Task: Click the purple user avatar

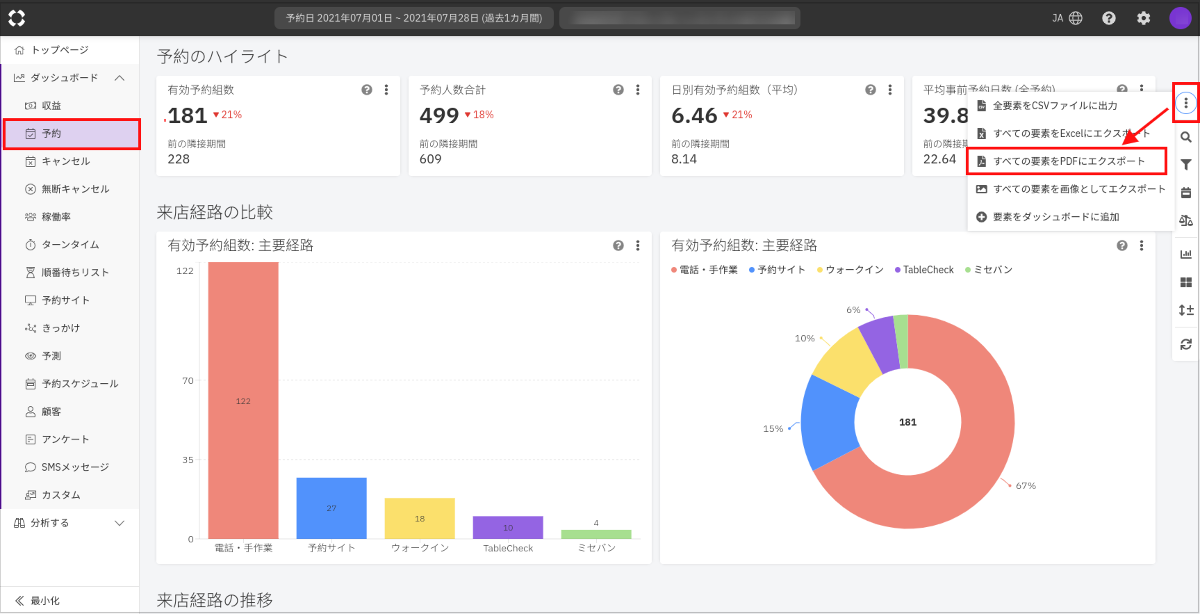Action: [x=1180, y=18]
